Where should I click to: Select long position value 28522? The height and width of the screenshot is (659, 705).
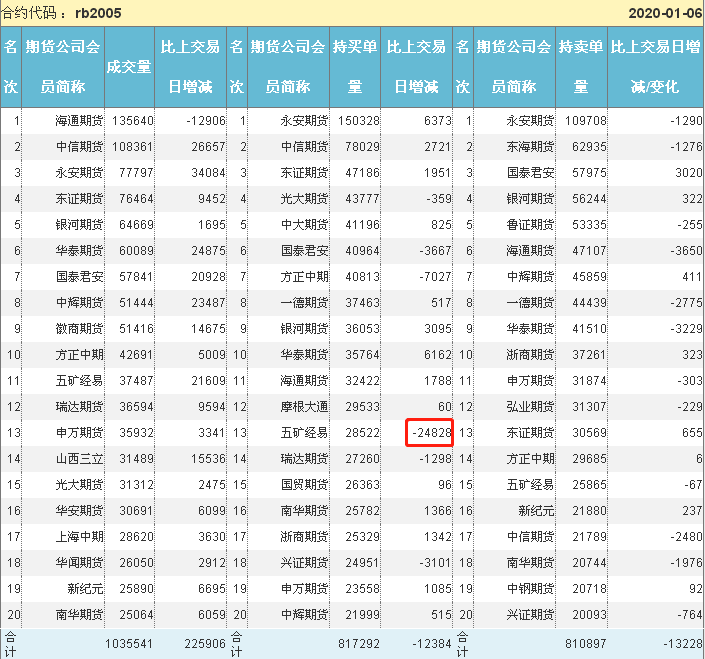click(362, 433)
